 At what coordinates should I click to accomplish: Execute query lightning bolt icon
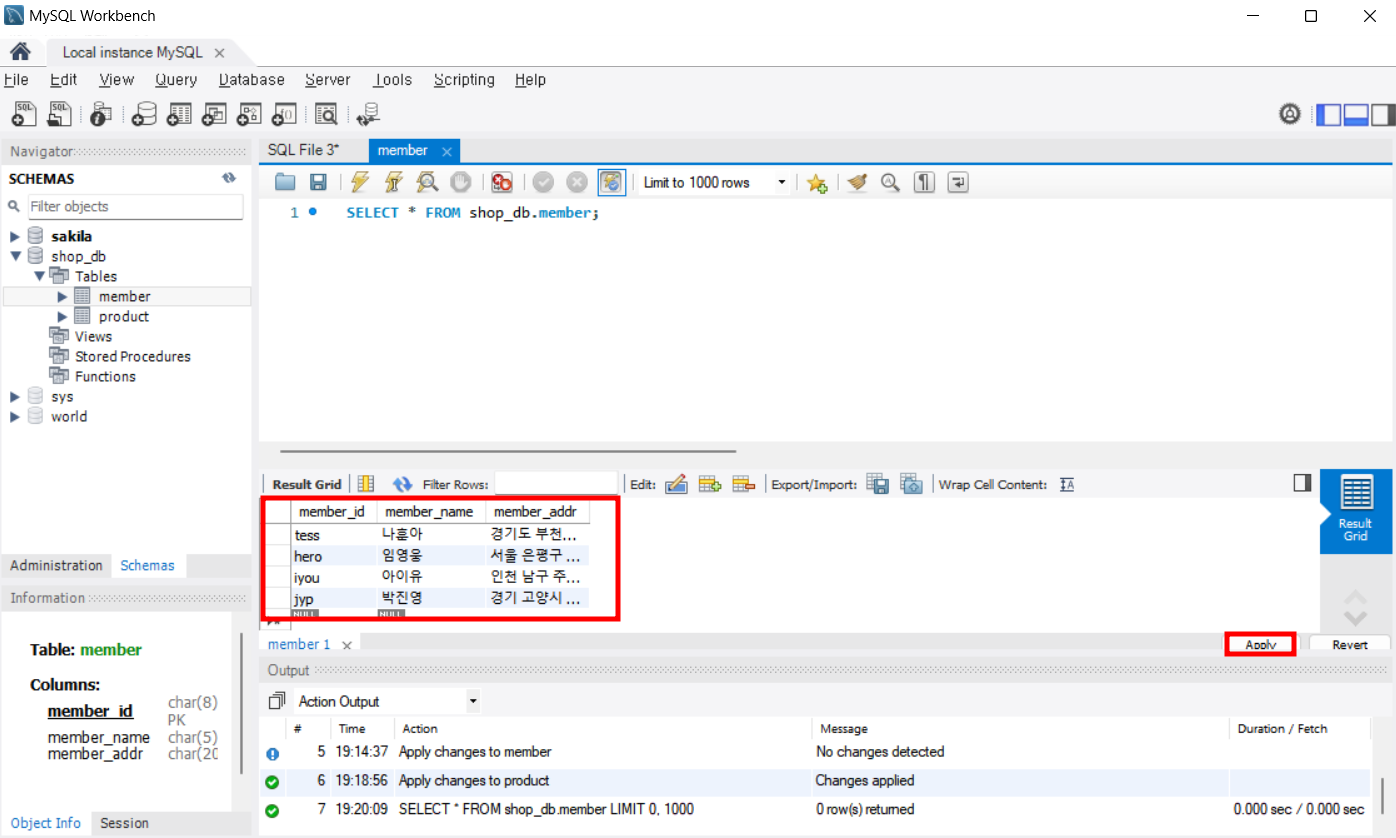pyautogui.click(x=360, y=182)
